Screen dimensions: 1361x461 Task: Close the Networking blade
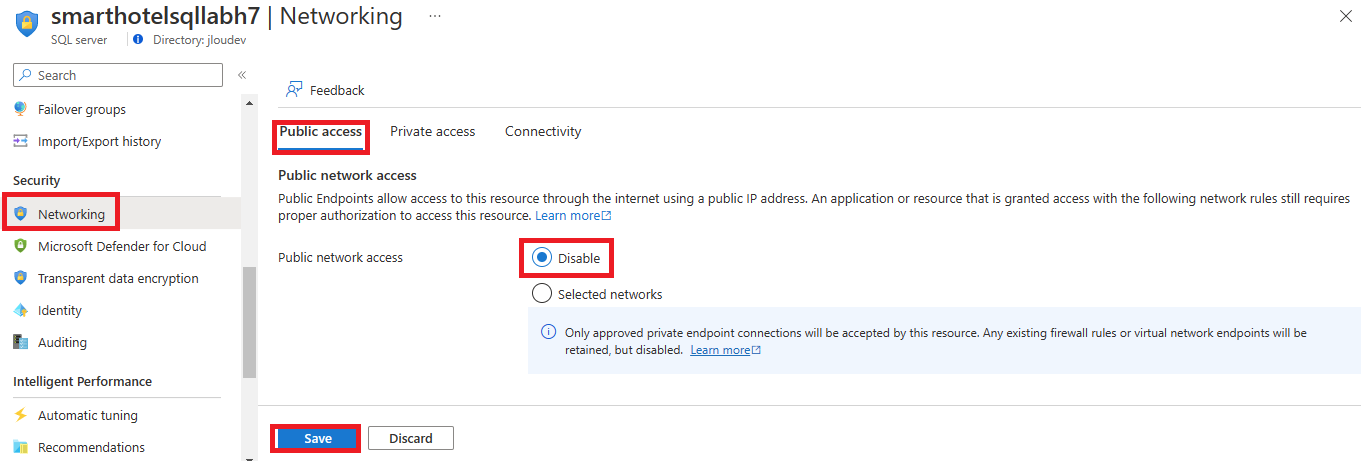click(1345, 16)
